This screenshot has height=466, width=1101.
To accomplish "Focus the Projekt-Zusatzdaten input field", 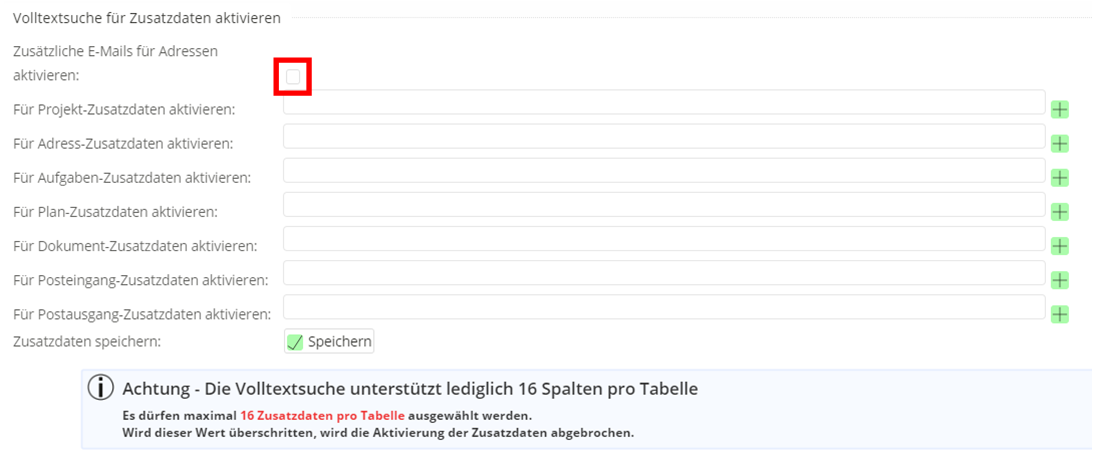I will 664,102.
